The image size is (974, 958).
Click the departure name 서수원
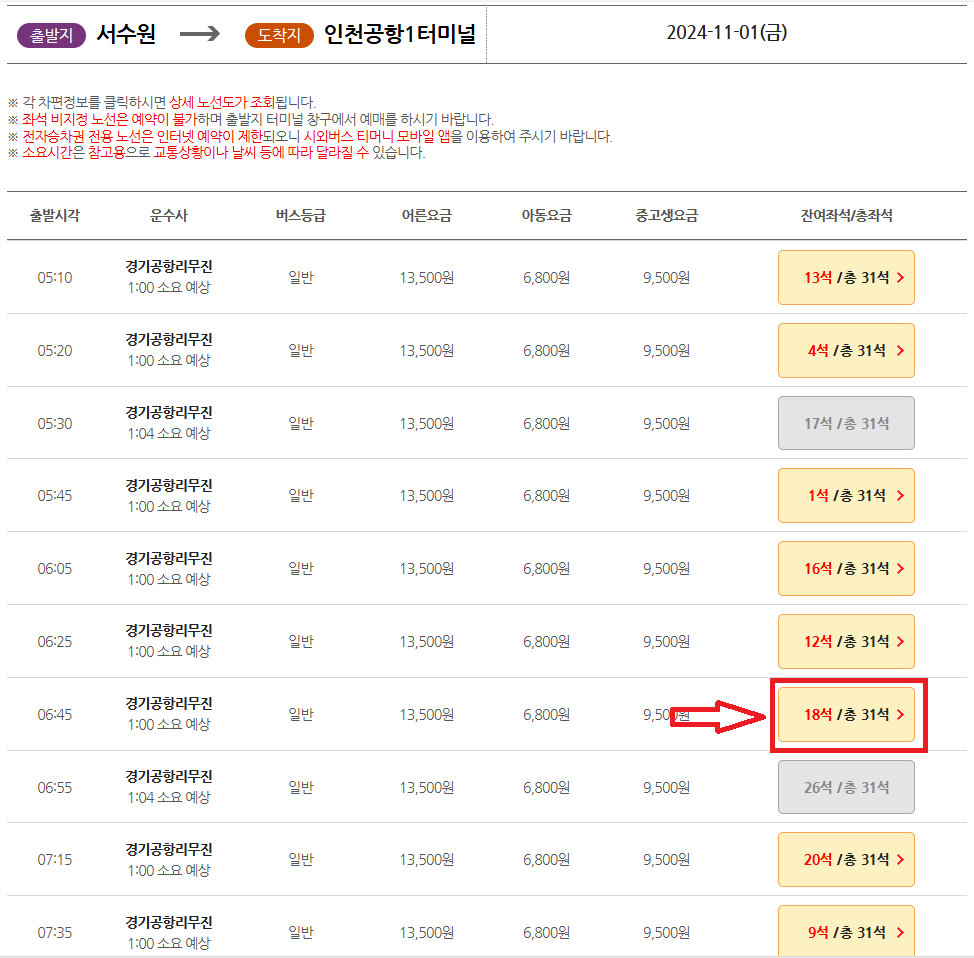(126, 34)
